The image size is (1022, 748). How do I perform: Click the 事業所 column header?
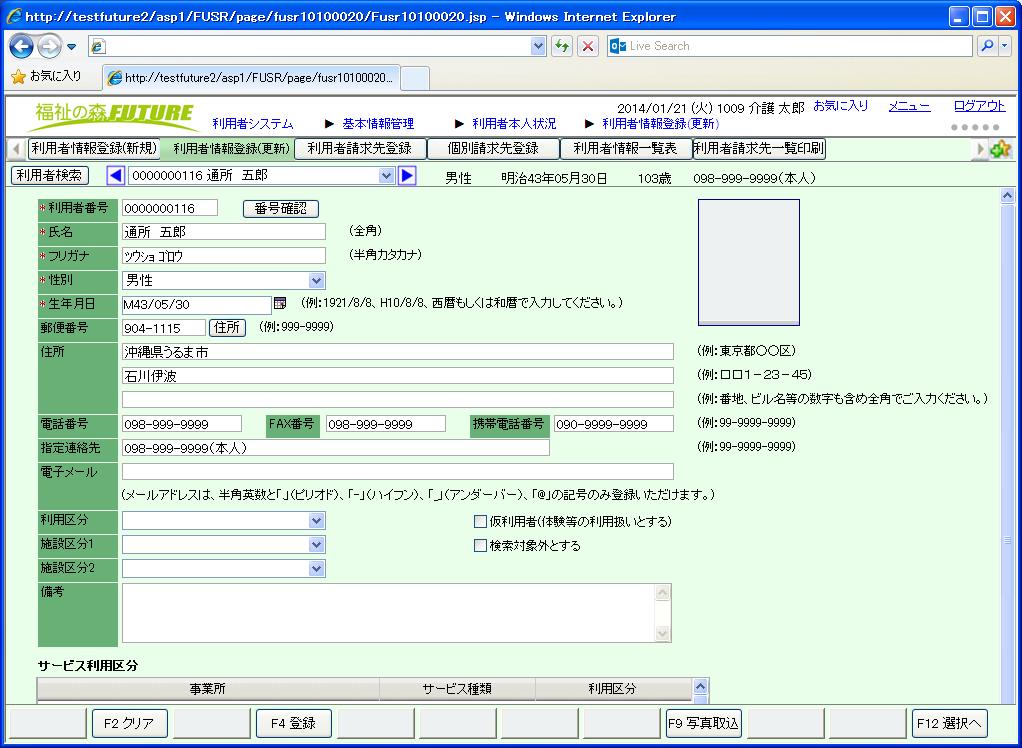208,689
